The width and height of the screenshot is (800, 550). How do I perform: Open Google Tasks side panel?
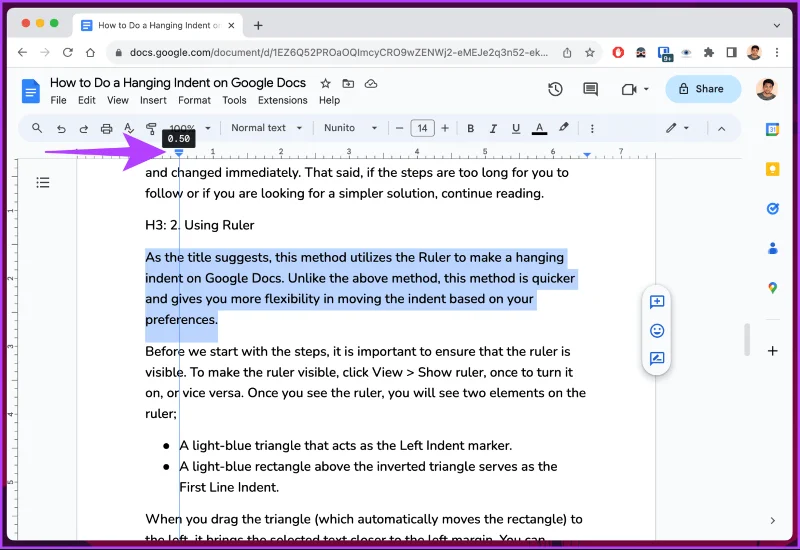pos(772,208)
